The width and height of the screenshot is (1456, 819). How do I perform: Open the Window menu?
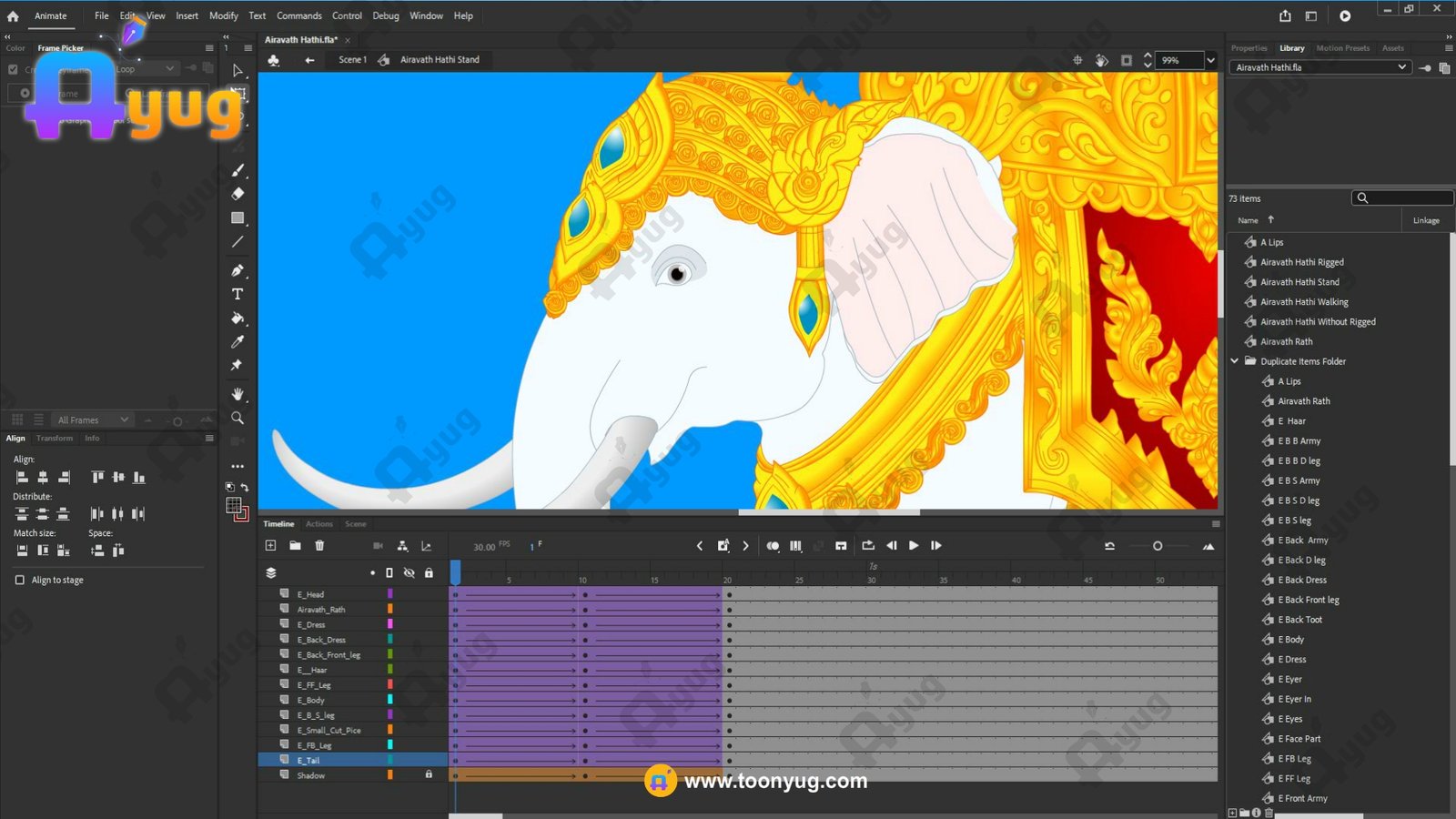(x=426, y=15)
